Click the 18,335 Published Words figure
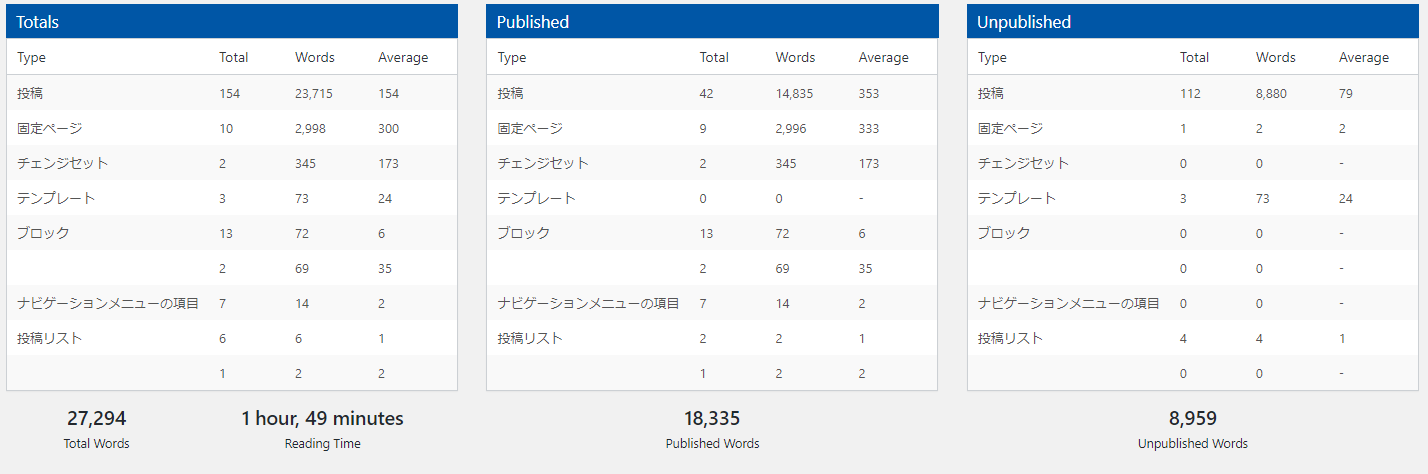This screenshot has width=1428, height=474. [713, 419]
